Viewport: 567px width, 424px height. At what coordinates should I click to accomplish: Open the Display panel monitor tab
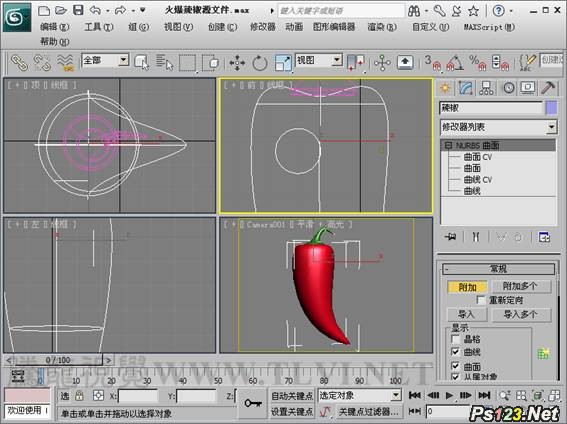click(x=528, y=87)
